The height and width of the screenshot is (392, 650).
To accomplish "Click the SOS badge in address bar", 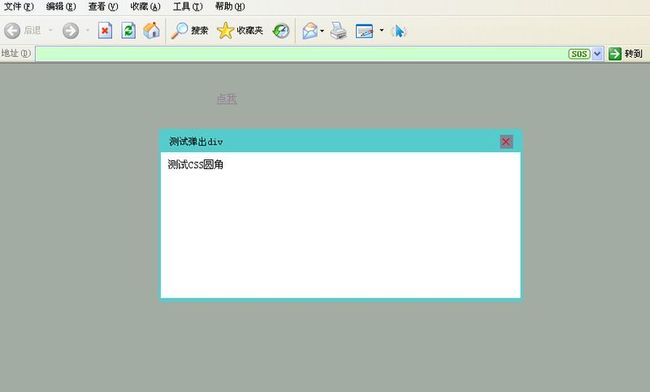I will (x=579, y=54).
